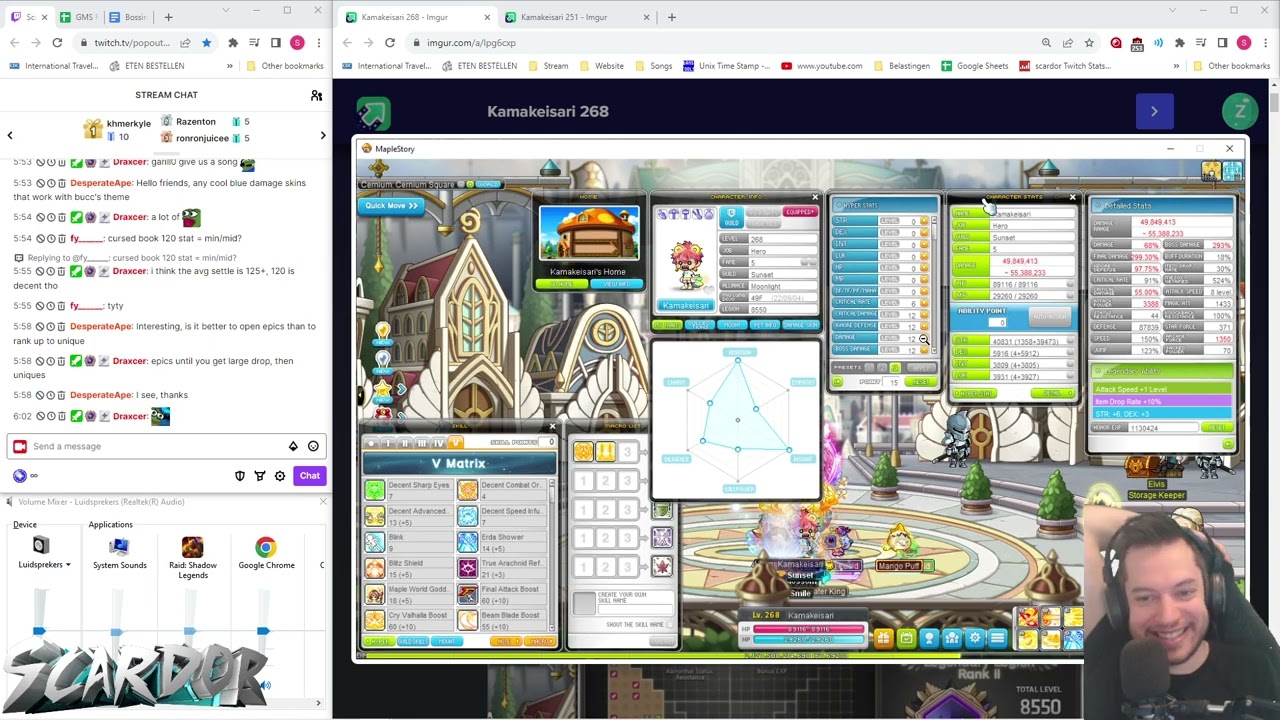Screen dimensions: 1280x720
Task: Open profile avatar S in Imgur window
Action: pyautogui.click(x=1243, y=43)
